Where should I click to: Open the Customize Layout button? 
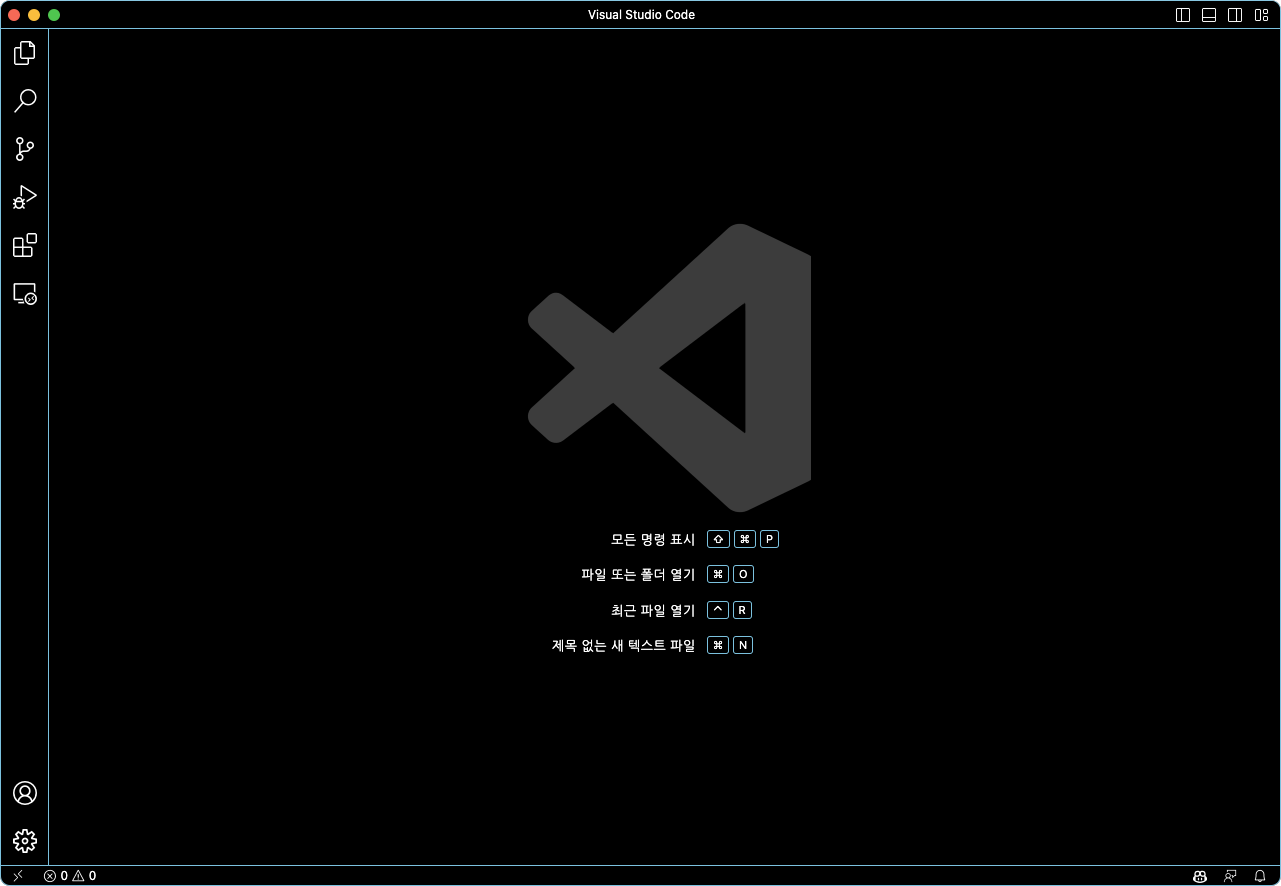1261,15
